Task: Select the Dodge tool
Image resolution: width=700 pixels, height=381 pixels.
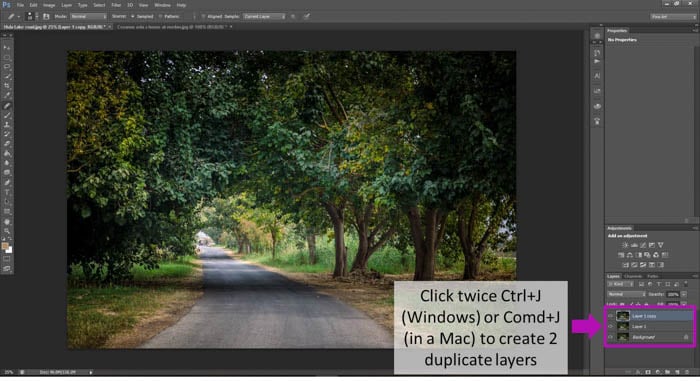Action: click(7, 172)
